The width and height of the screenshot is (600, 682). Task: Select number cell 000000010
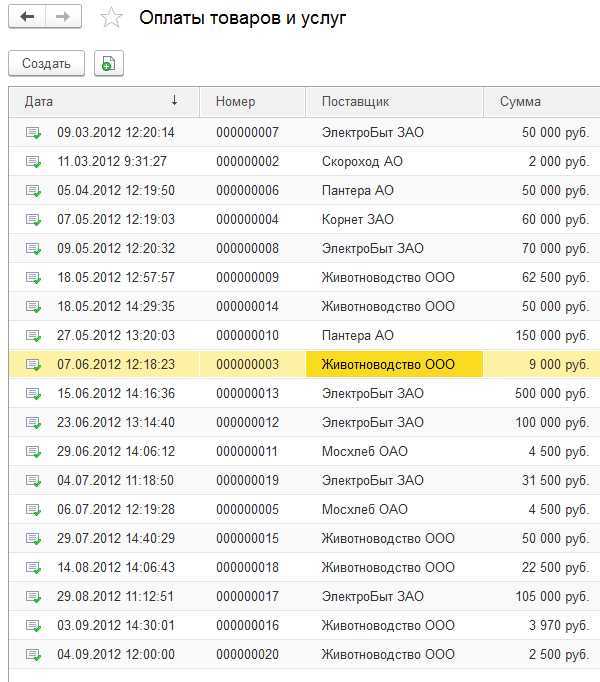pyautogui.click(x=248, y=335)
